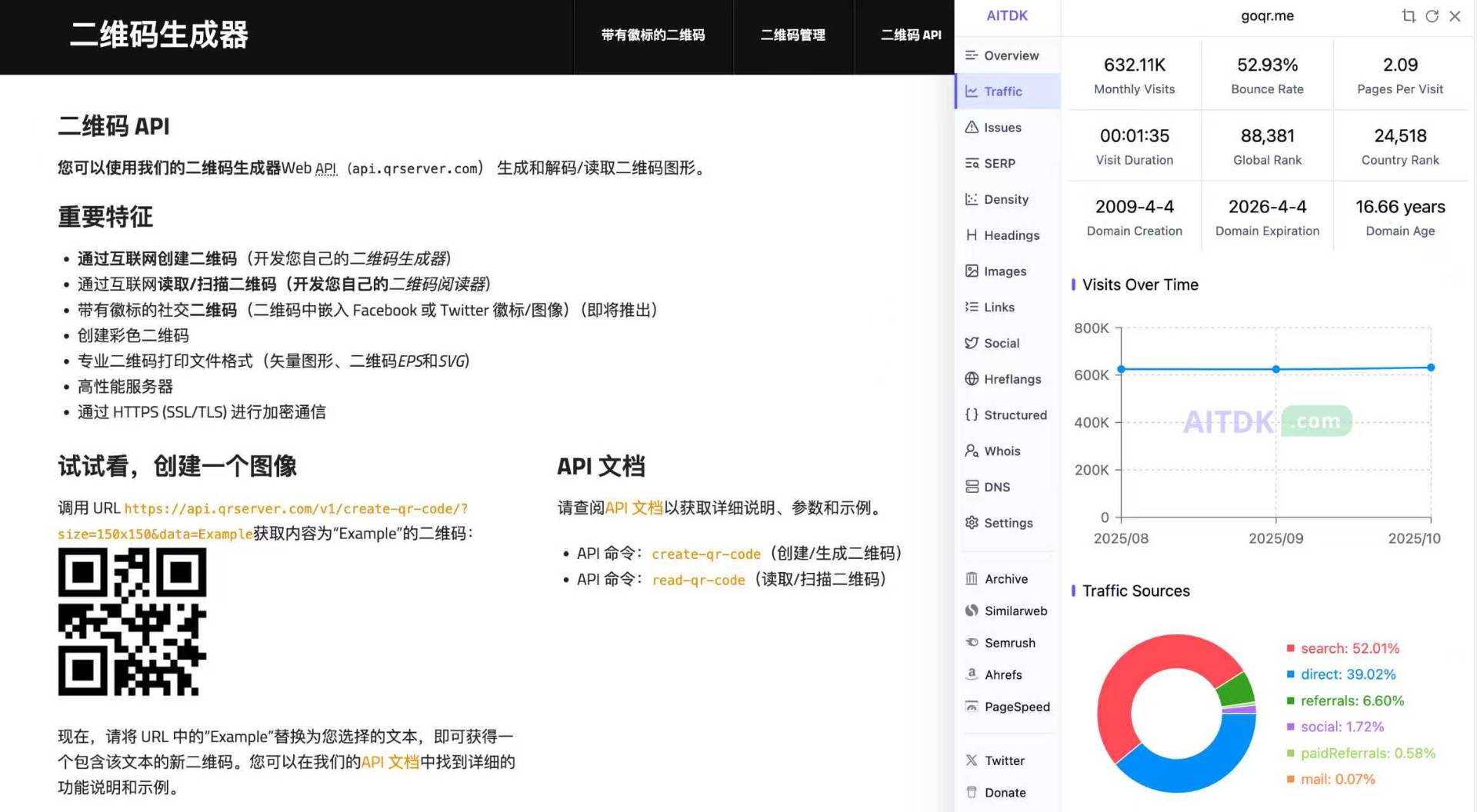Open the Ahrefs logo icon

click(972, 674)
